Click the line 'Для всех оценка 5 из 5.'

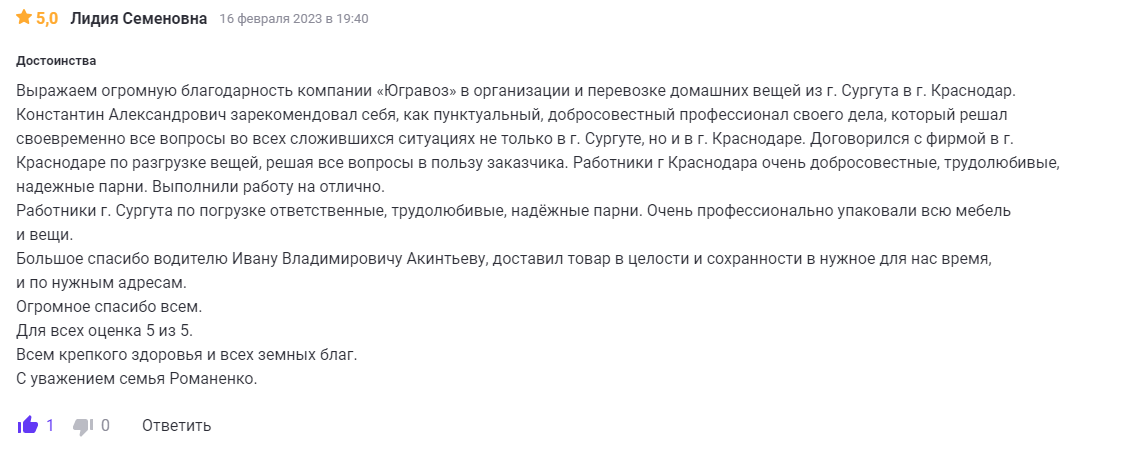coord(104,331)
